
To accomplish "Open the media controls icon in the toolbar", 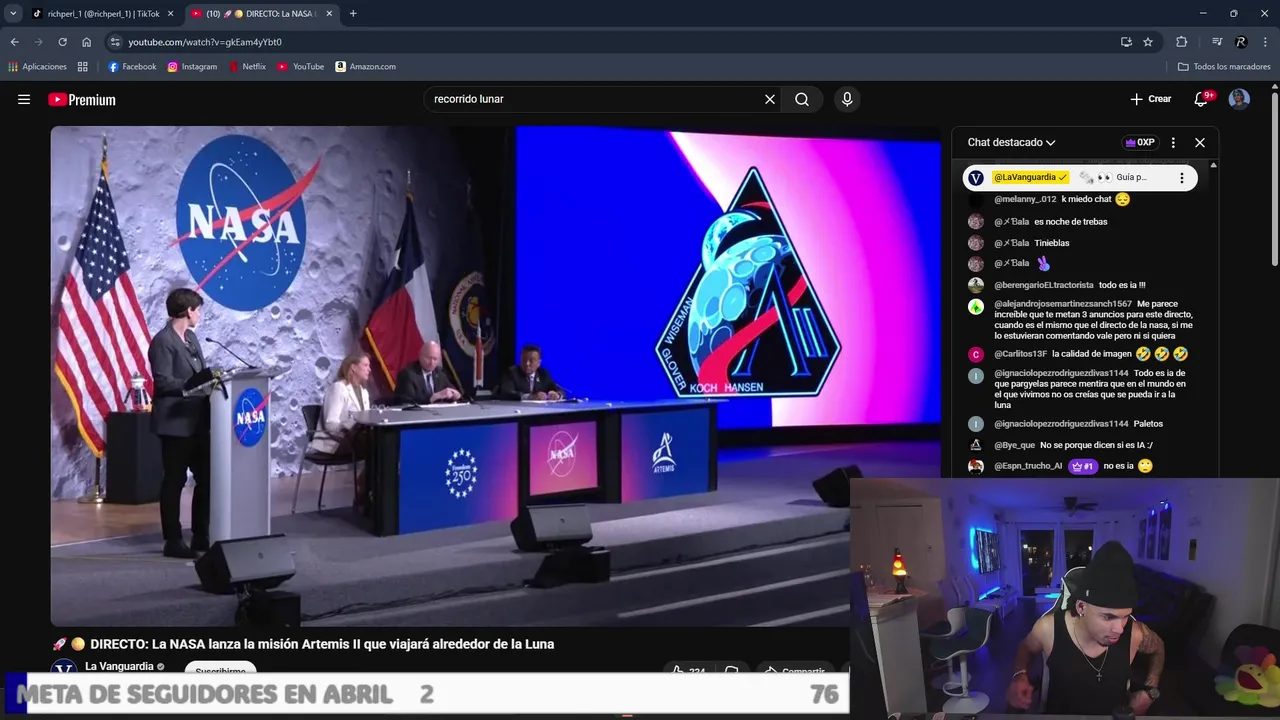I will 1216,42.
